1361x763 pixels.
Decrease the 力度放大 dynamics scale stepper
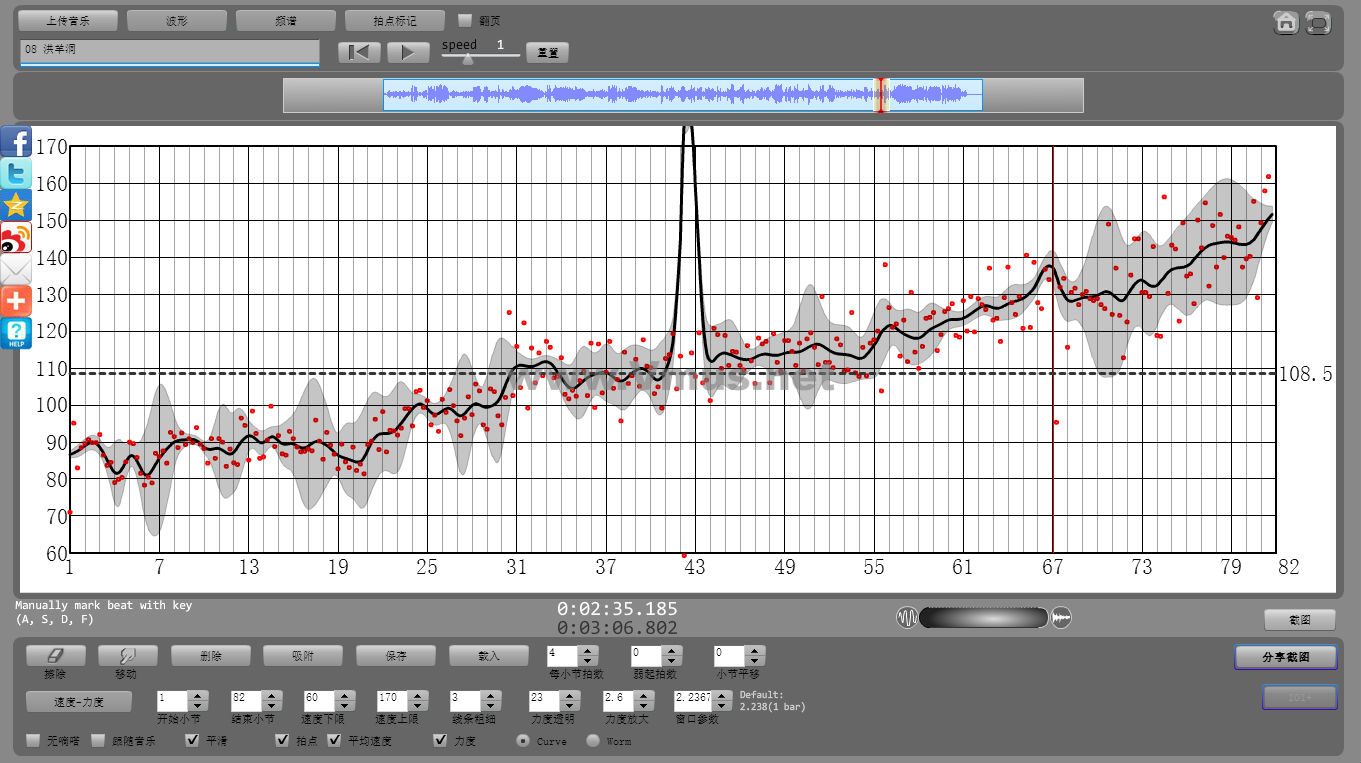644,706
